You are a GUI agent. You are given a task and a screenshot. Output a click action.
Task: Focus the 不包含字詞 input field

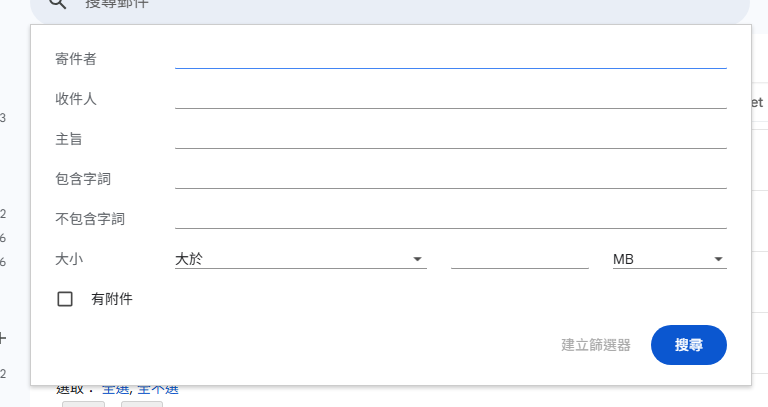(450, 218)
